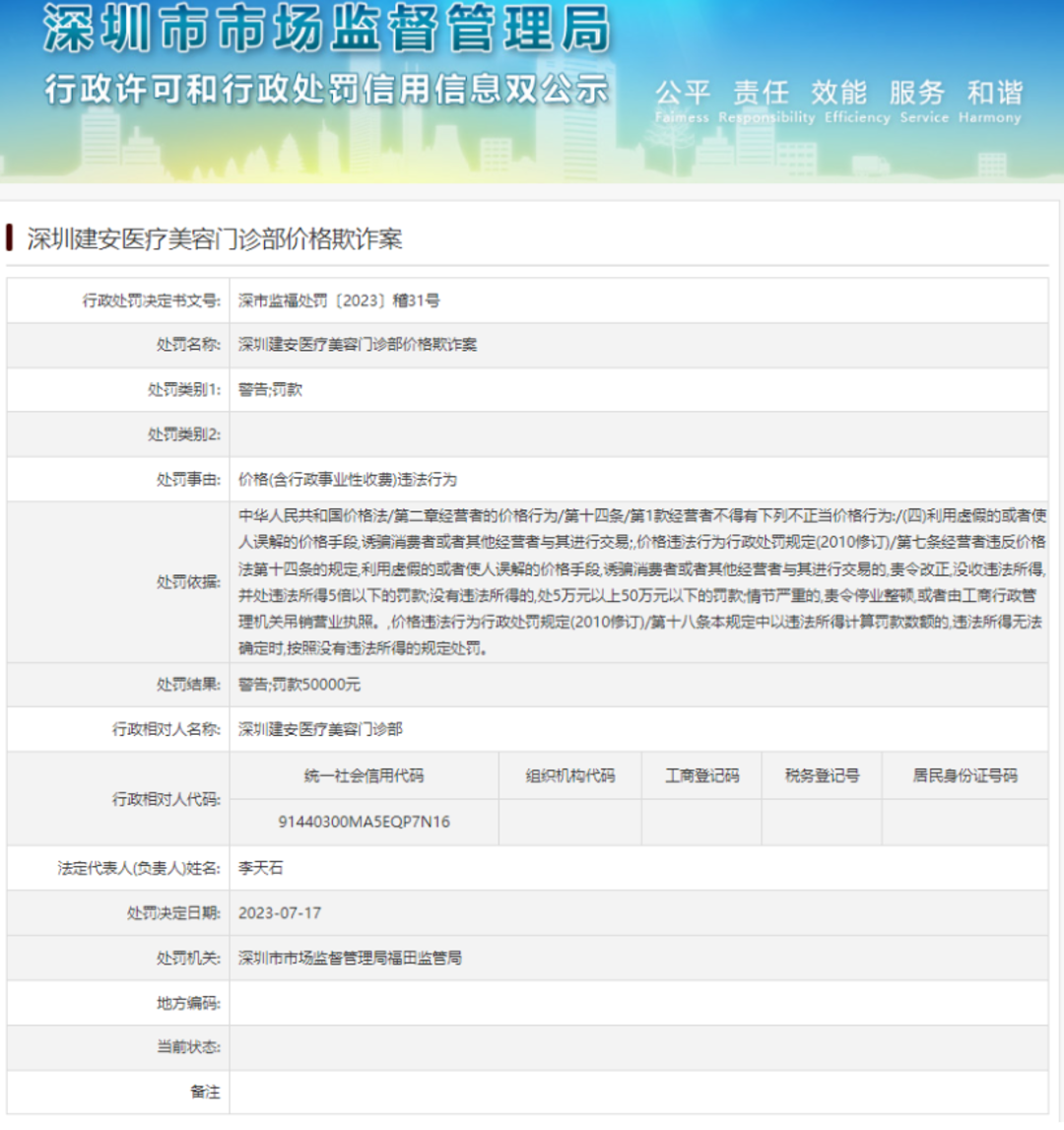Click the banner title 深圳市市场监督管理局
Viewport: 1064px width, 1130px height.
(x=326, y=29)
